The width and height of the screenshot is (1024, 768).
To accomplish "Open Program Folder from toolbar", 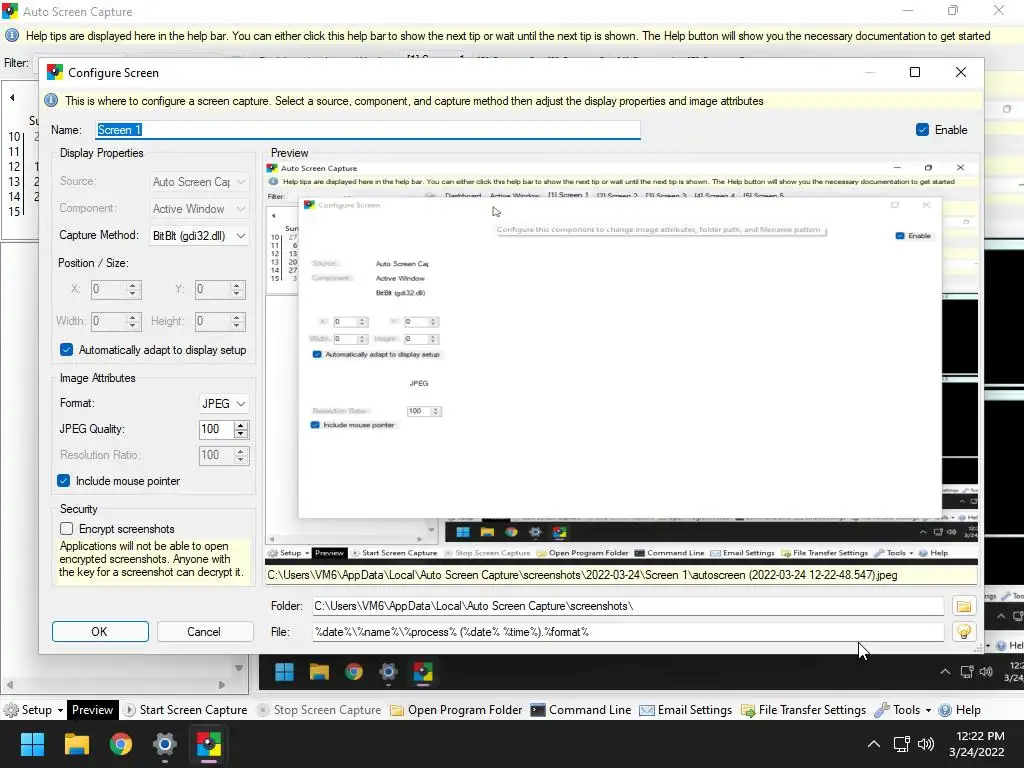I will tap(456, 710).
